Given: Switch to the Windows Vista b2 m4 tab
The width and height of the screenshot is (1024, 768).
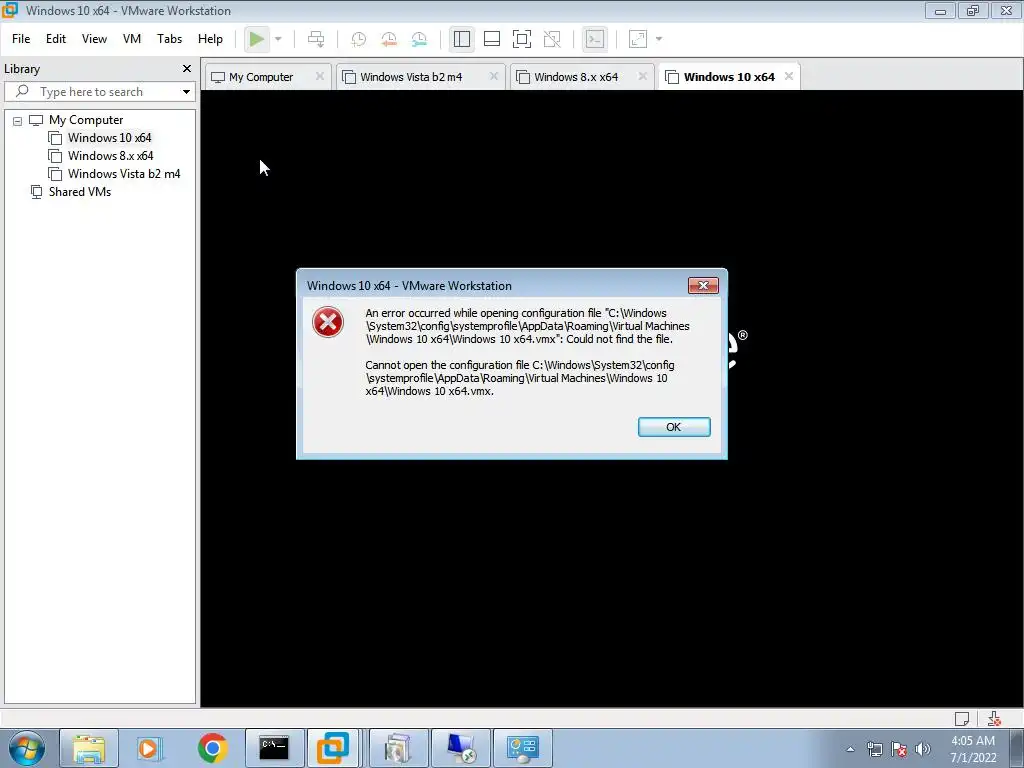Looking at the screenshot, I should [411, 77].
